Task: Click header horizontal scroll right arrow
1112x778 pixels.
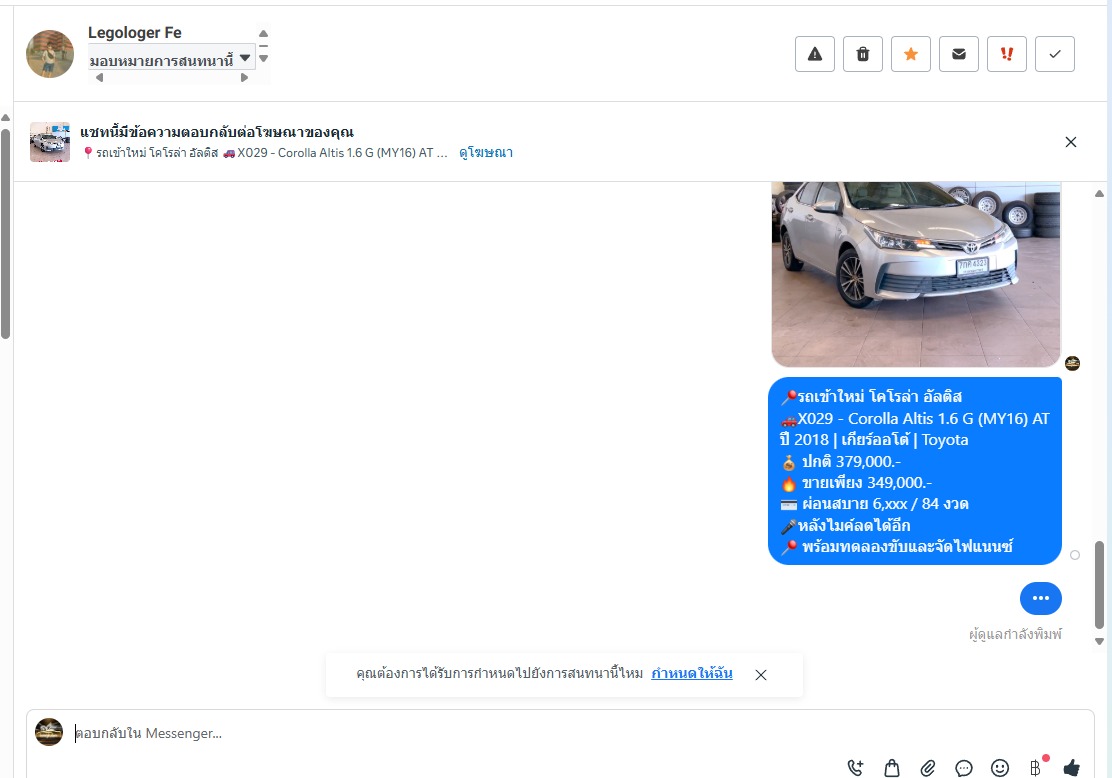Action: coord(244,78)
